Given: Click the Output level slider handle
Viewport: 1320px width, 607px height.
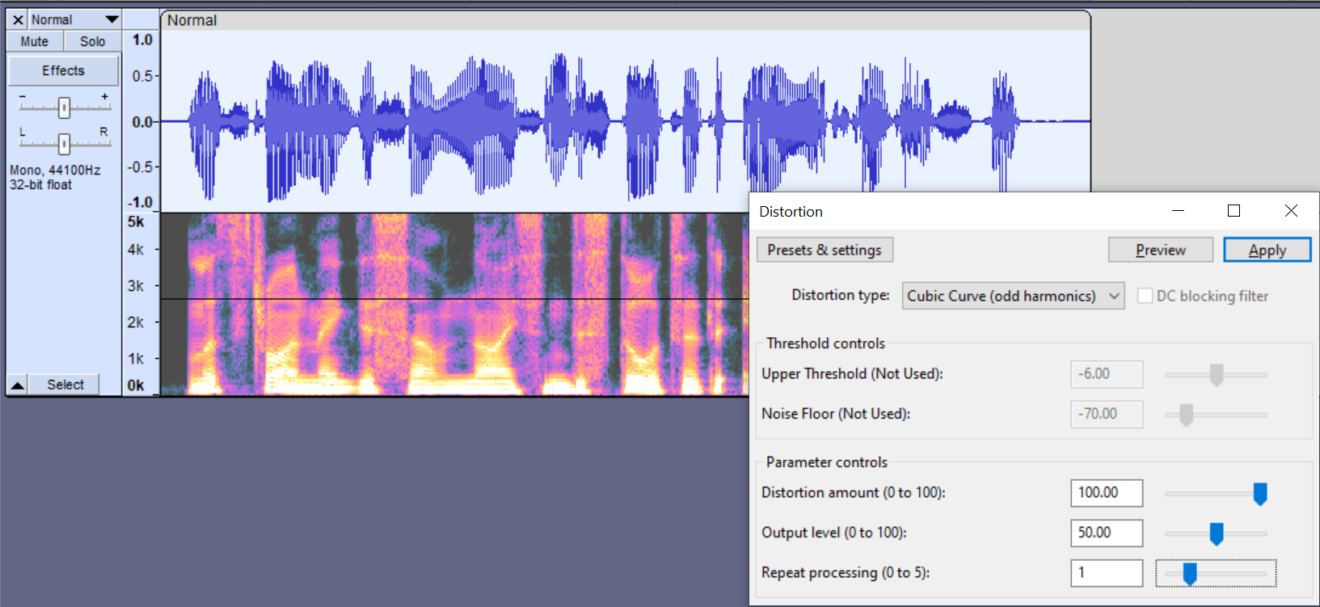Looking at the screenshot, I should pos(1216,533).
